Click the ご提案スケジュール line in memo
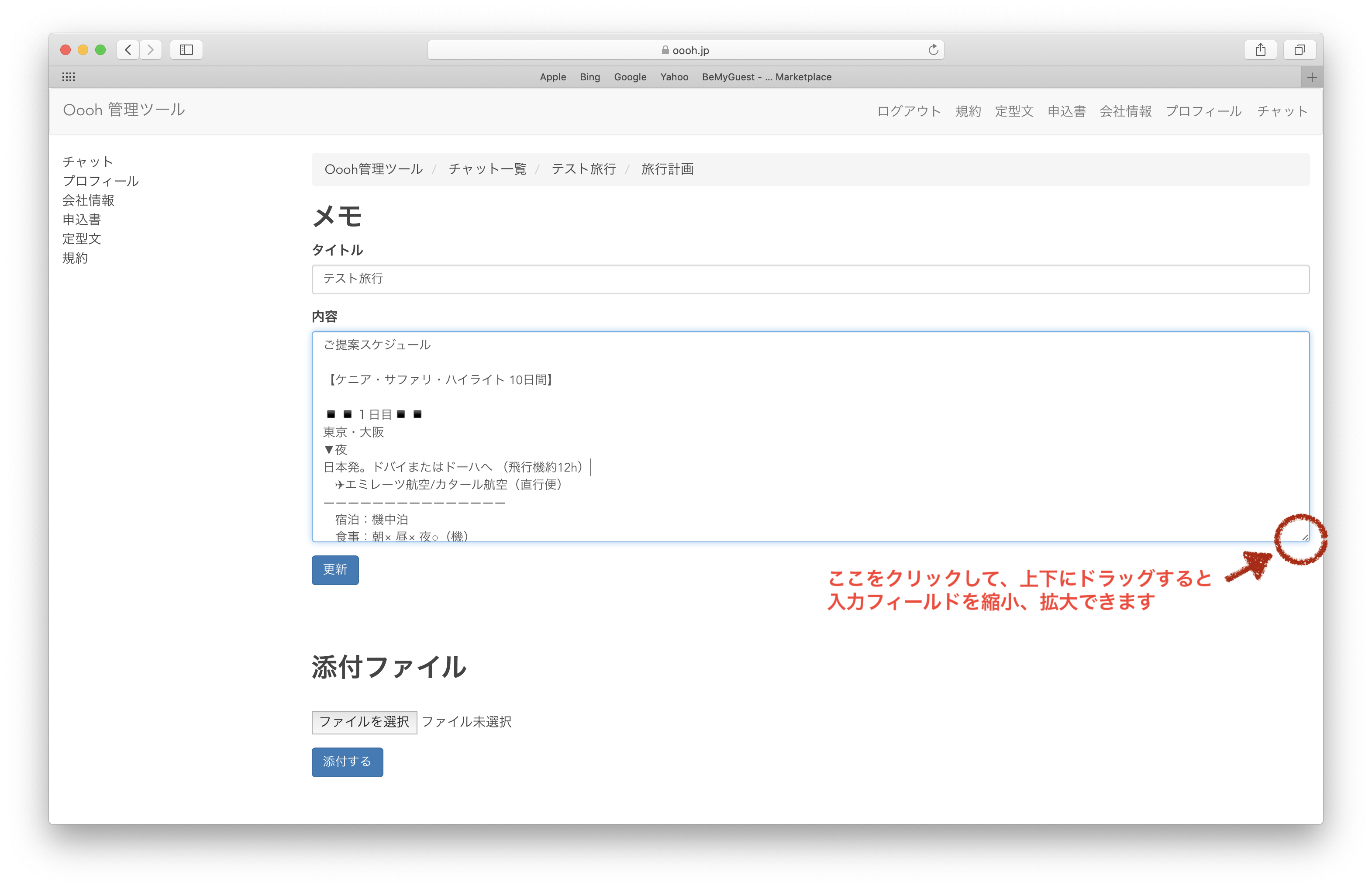The height and width of the screenshot is (889, 1372). 377,345
